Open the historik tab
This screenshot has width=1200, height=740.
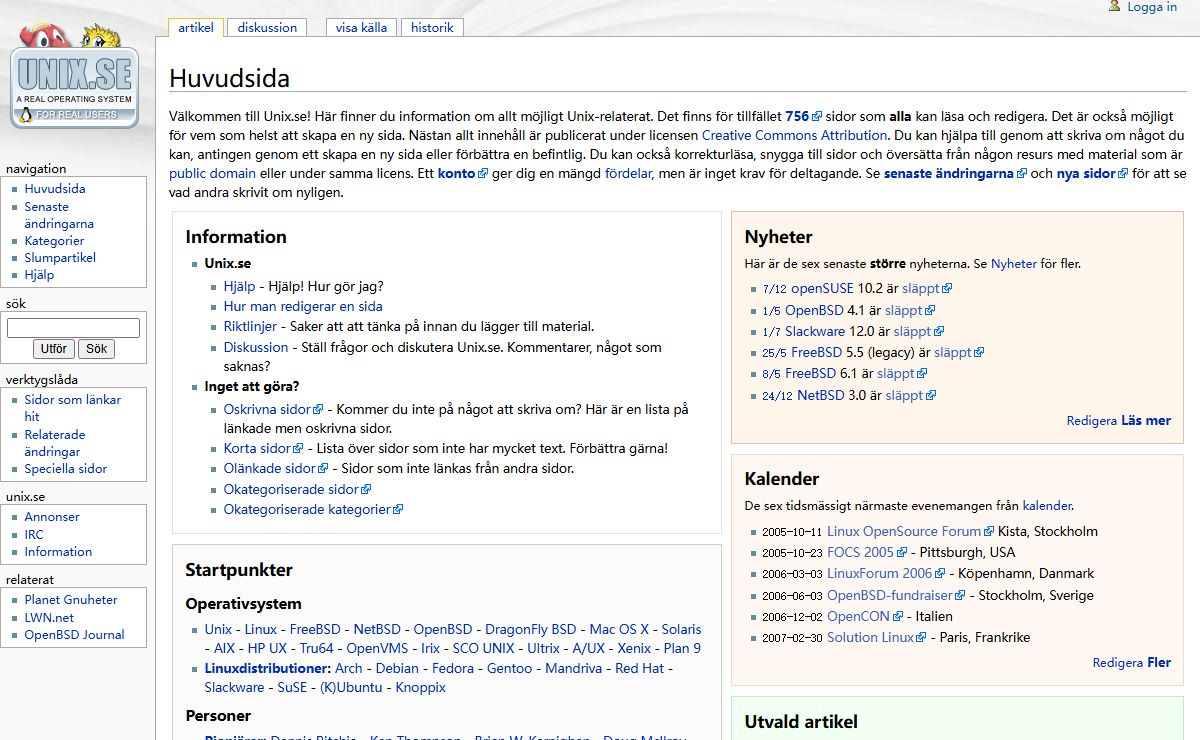tap(432, 28)
